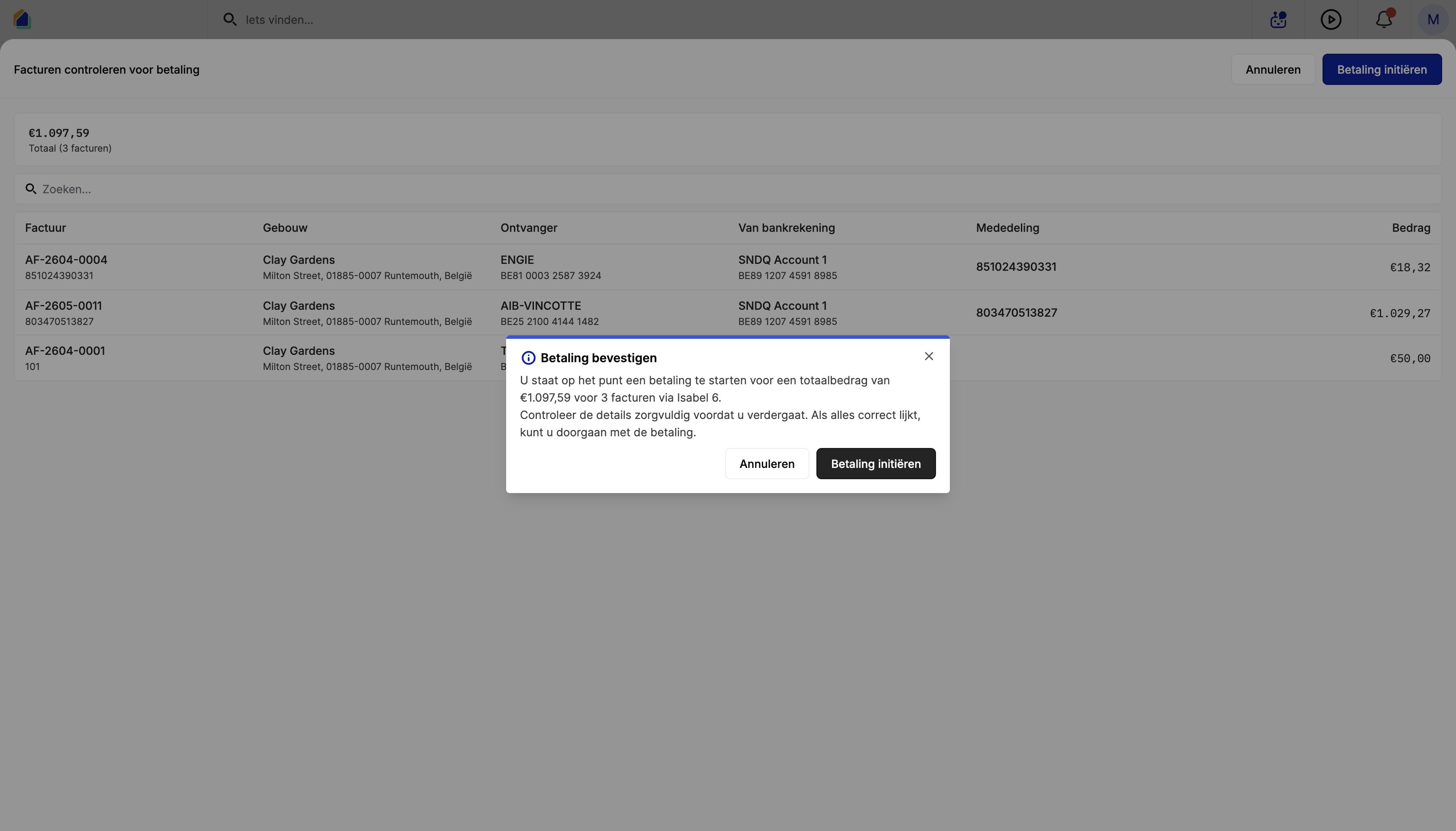The image size is (1456, 831).
Task: Click Mededeling 803470513827
Action: [x=1017, y=312]
